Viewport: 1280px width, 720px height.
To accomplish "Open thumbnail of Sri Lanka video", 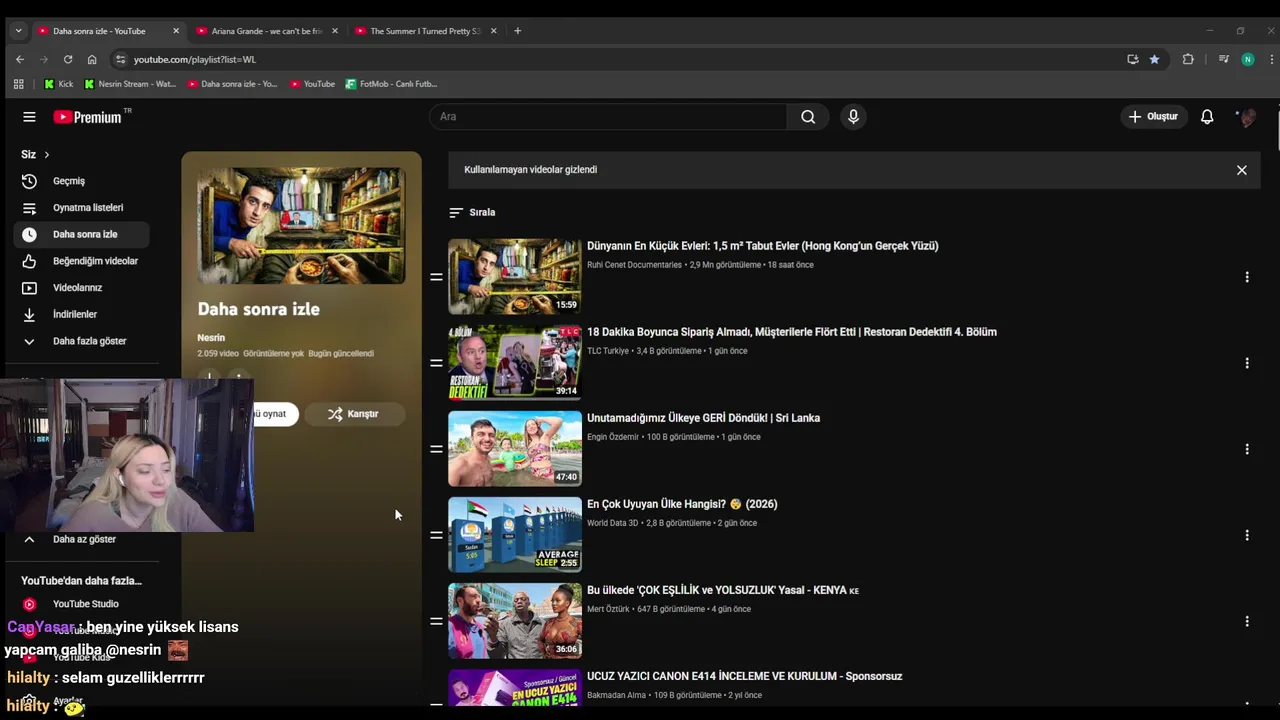I will coord(515,449).
